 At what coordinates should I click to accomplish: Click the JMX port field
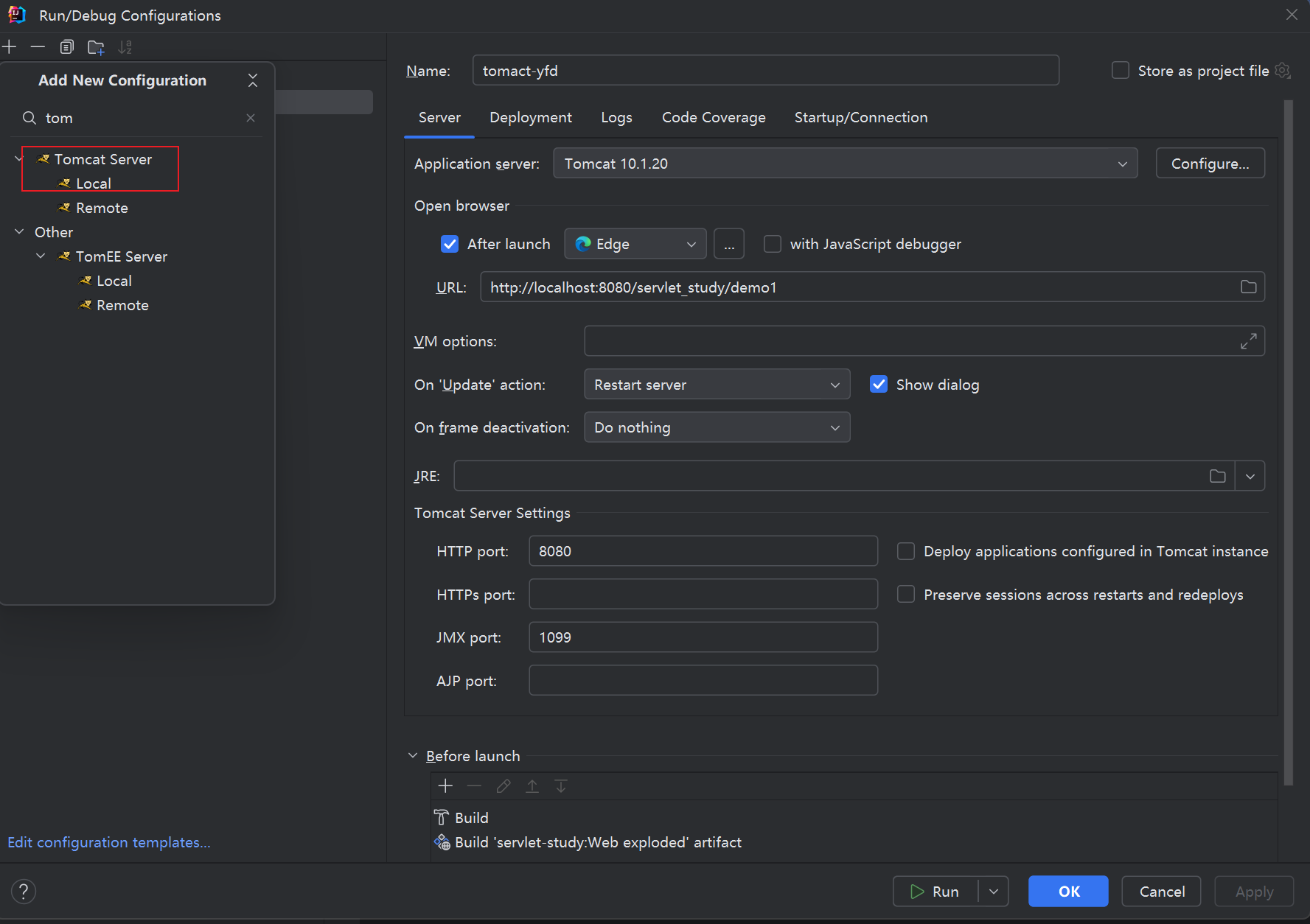[x=703, y=637]
